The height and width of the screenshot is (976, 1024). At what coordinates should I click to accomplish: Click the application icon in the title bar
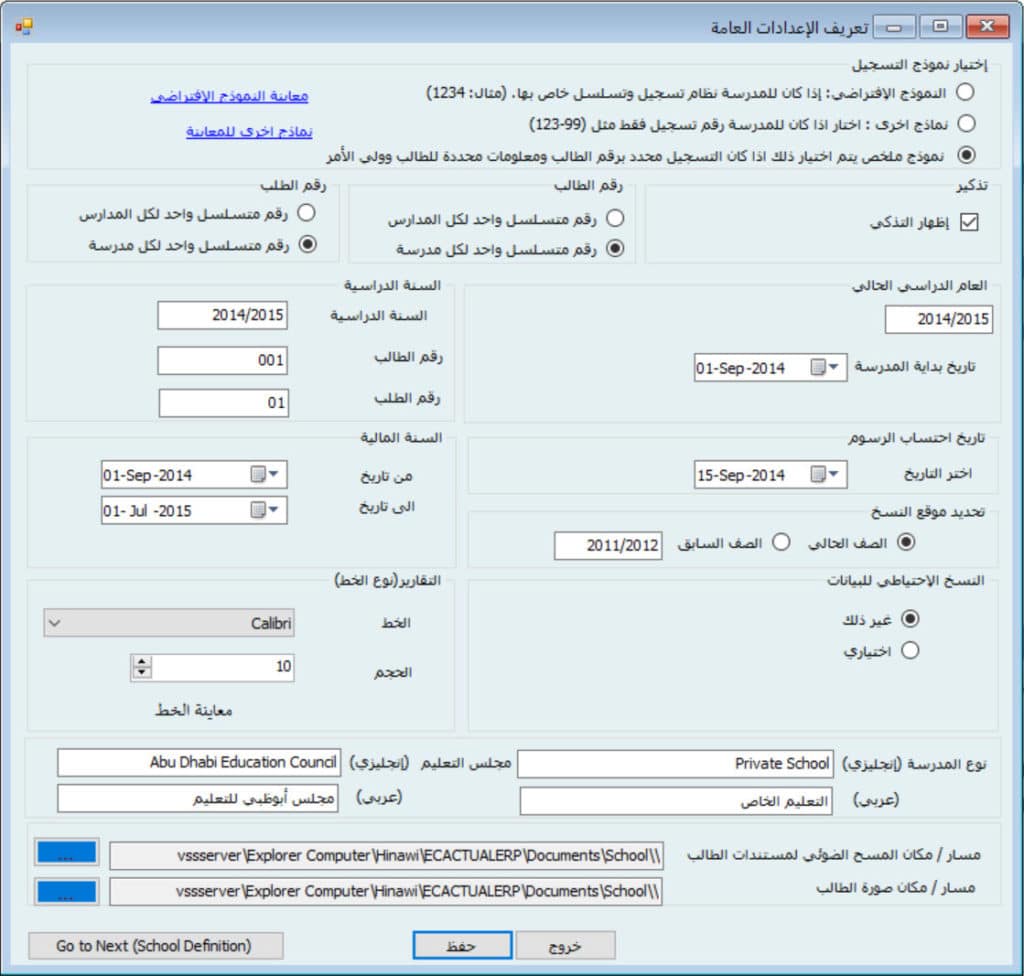[x=23, y=26]
